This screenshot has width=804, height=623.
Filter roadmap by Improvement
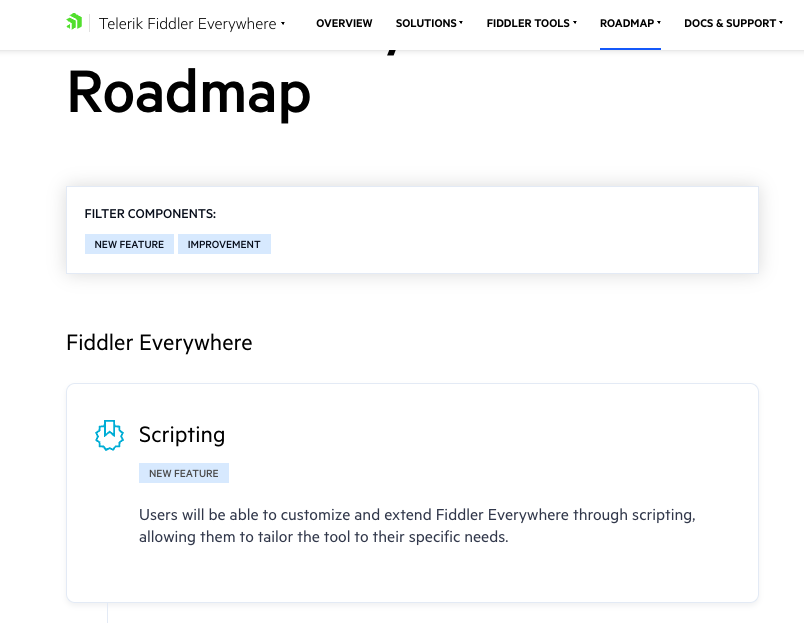click(x=224, y=244)
